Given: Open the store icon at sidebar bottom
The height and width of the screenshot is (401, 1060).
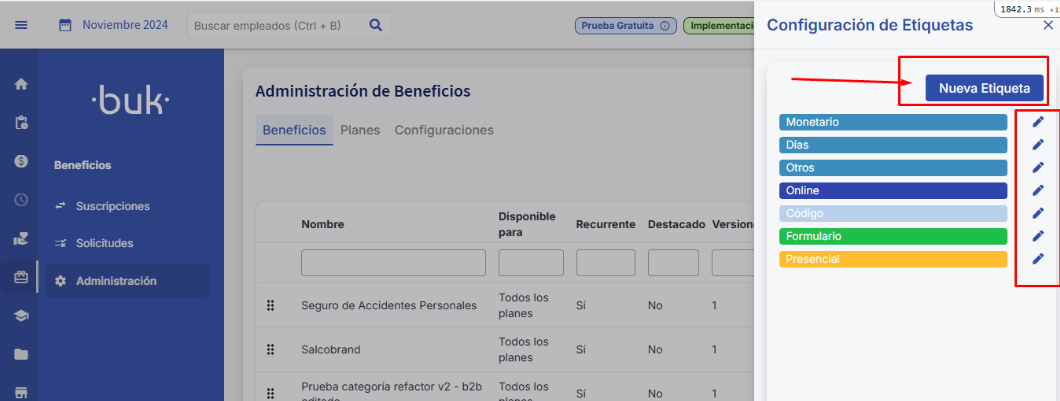Looking at the screenshot, I should pos(22,392).
